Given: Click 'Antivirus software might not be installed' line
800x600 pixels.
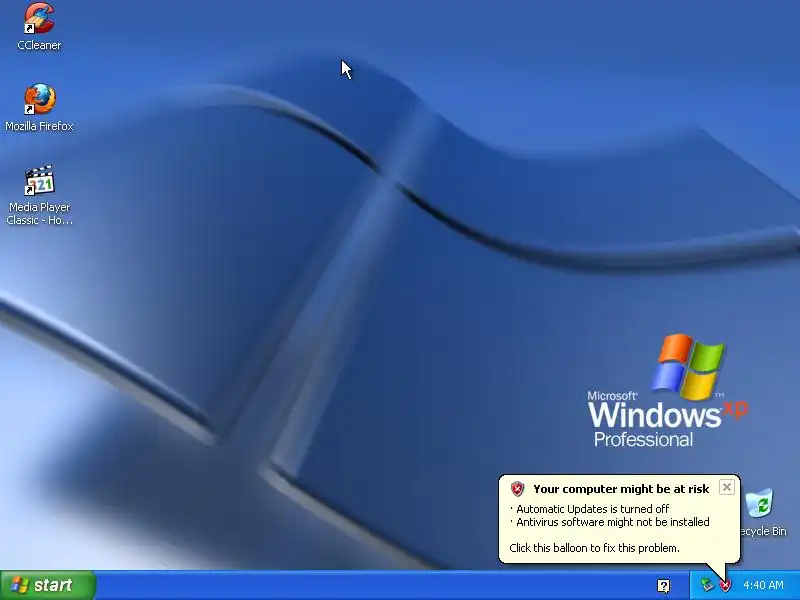Looking at the screenshot, I should click(613, 522).
